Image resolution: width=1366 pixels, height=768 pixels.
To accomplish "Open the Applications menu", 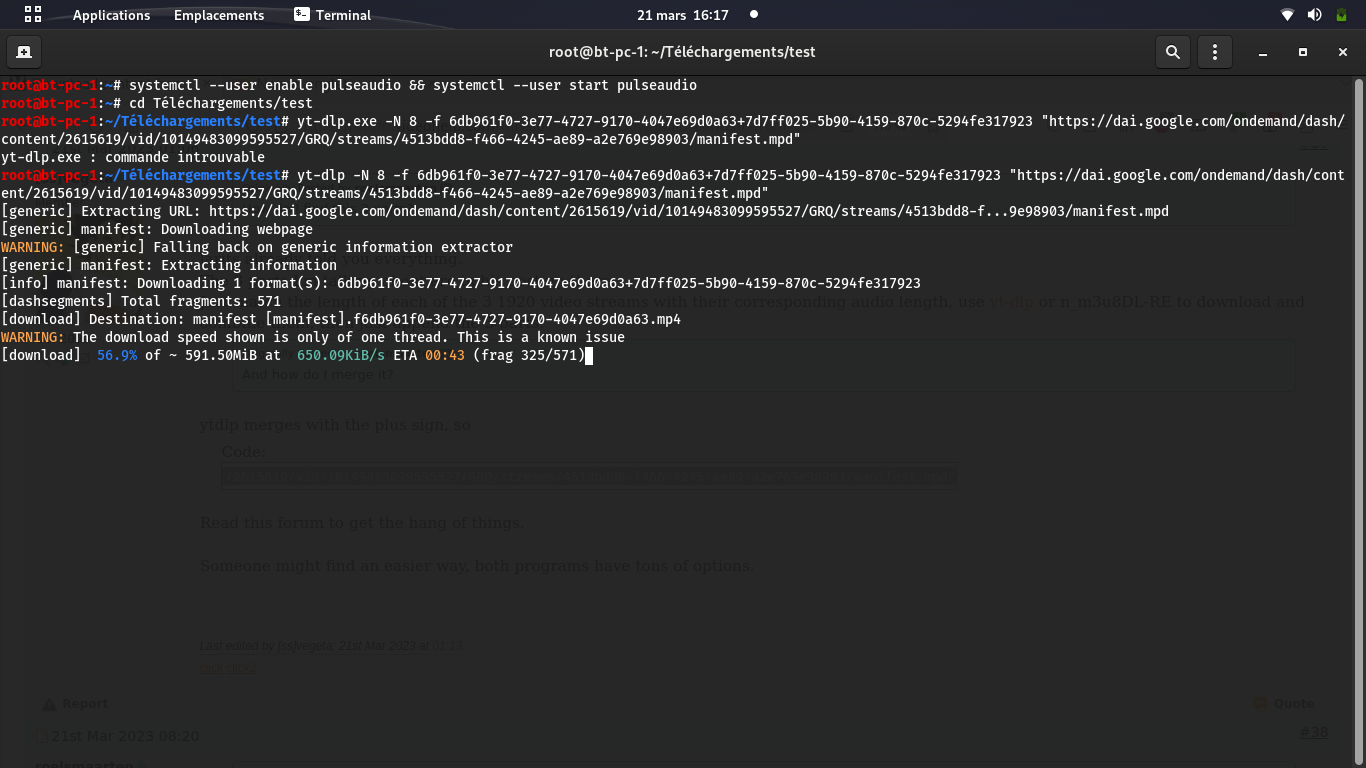I will [111, 15].
